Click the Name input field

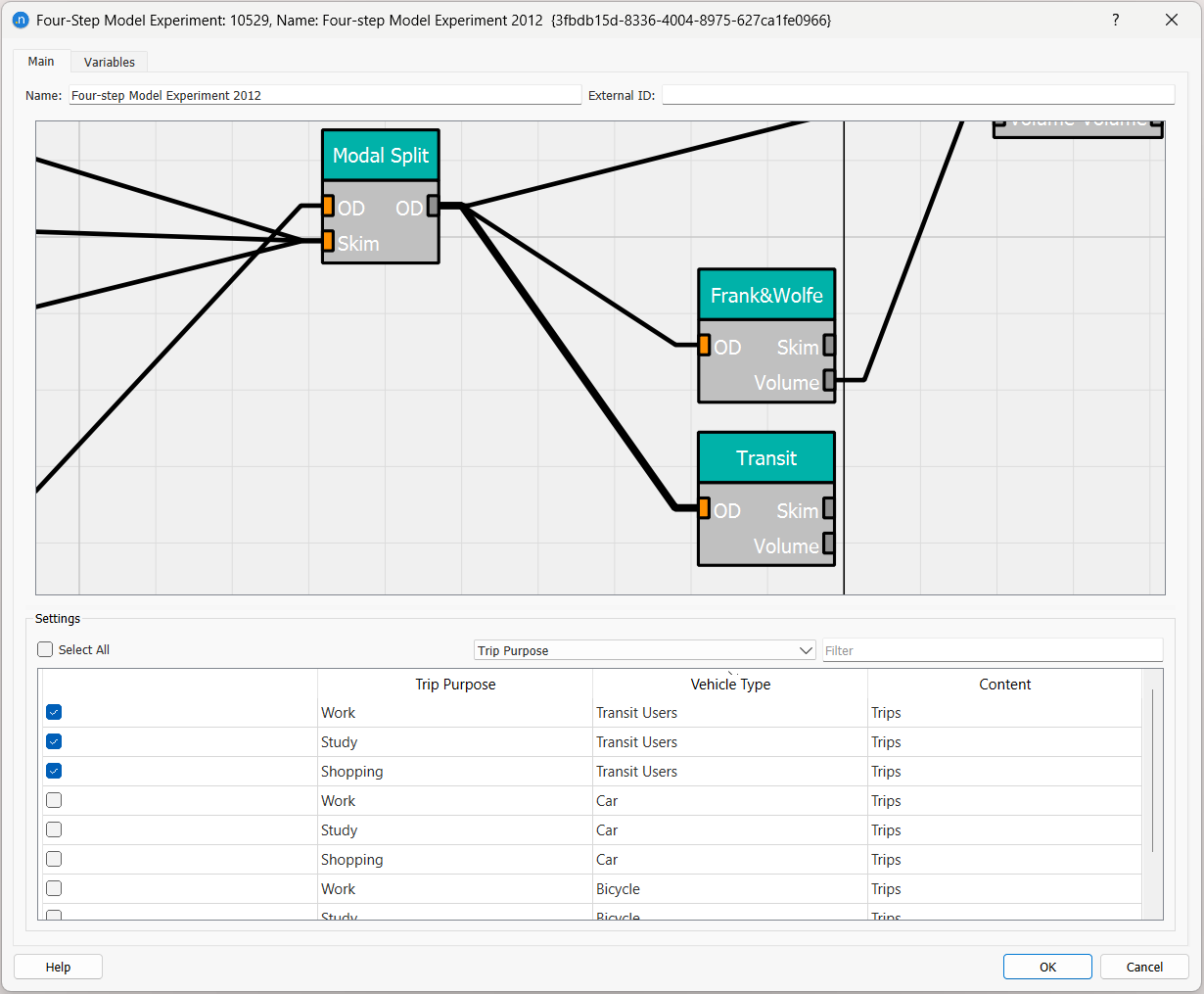click(325, 95)
